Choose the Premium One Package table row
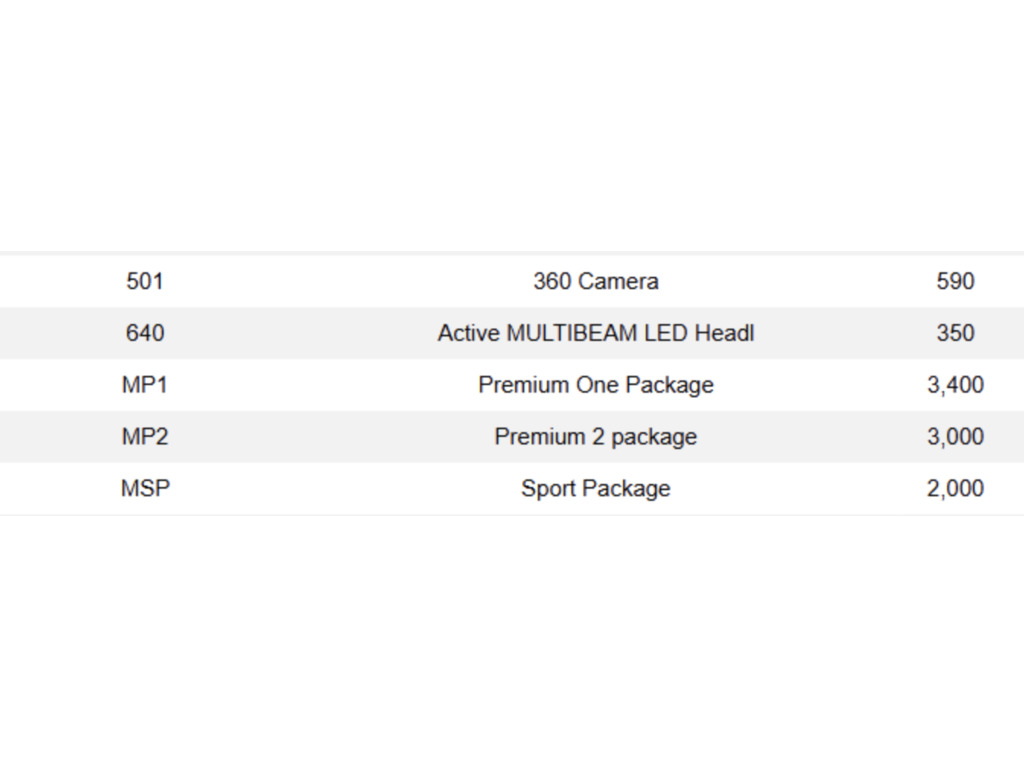1024x768 pixels. pyautogui.click(x=512, y=385)
